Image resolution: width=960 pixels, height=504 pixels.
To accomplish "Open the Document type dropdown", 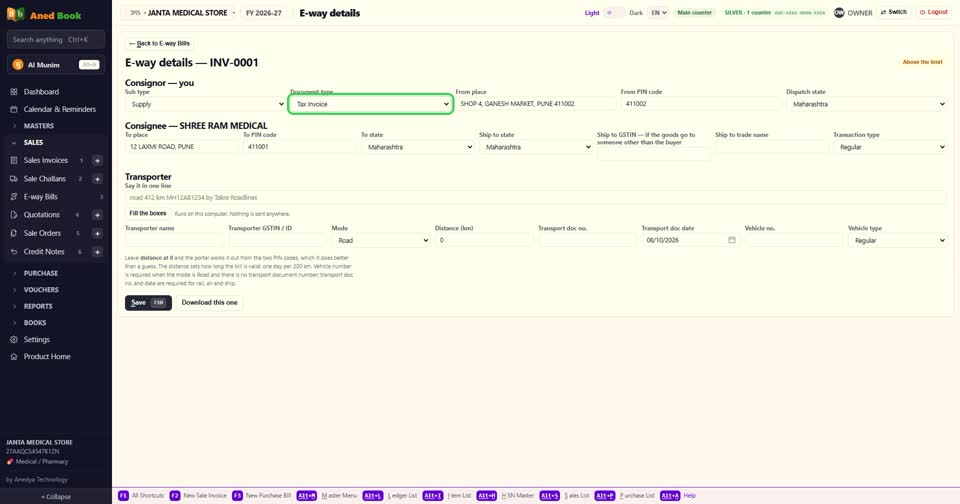I will (x=371, y=104).
